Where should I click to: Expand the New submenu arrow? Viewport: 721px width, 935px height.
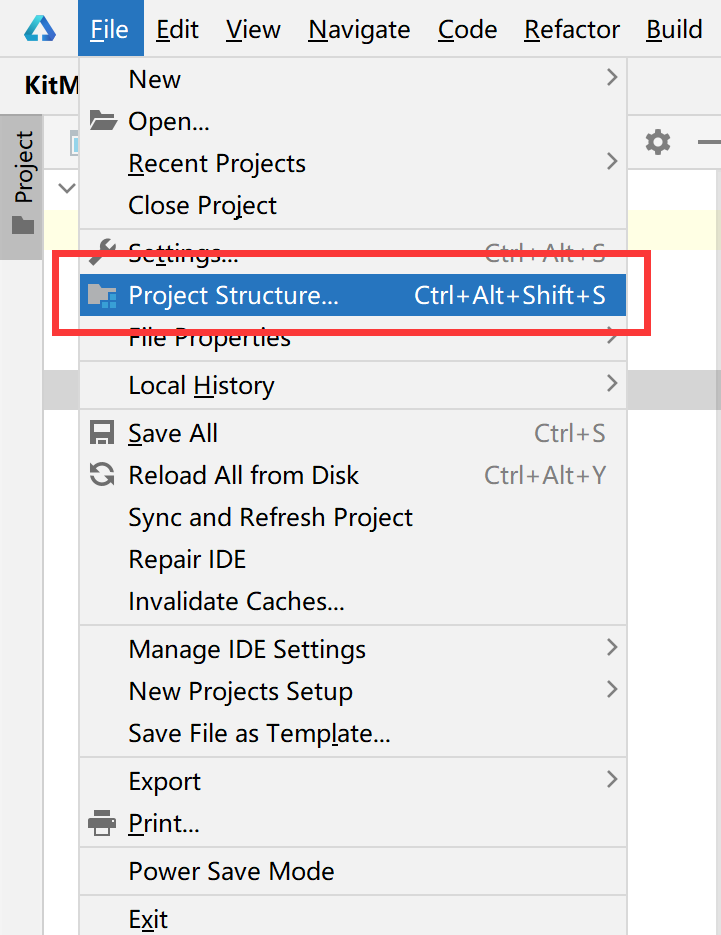(x=612, y=77)
